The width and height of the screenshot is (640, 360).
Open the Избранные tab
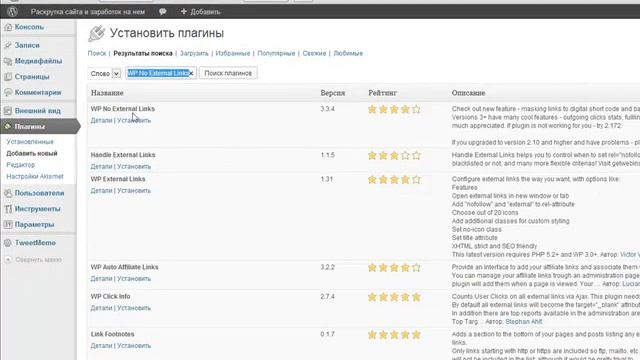[233, 53]
